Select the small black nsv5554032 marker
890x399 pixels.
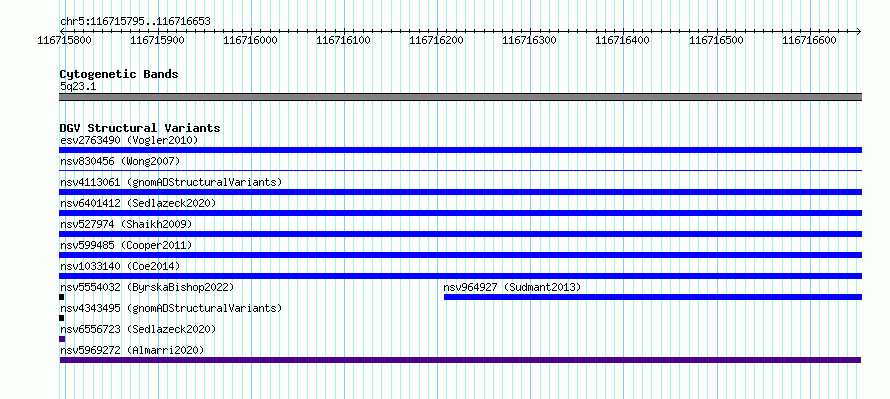[62, 297]
